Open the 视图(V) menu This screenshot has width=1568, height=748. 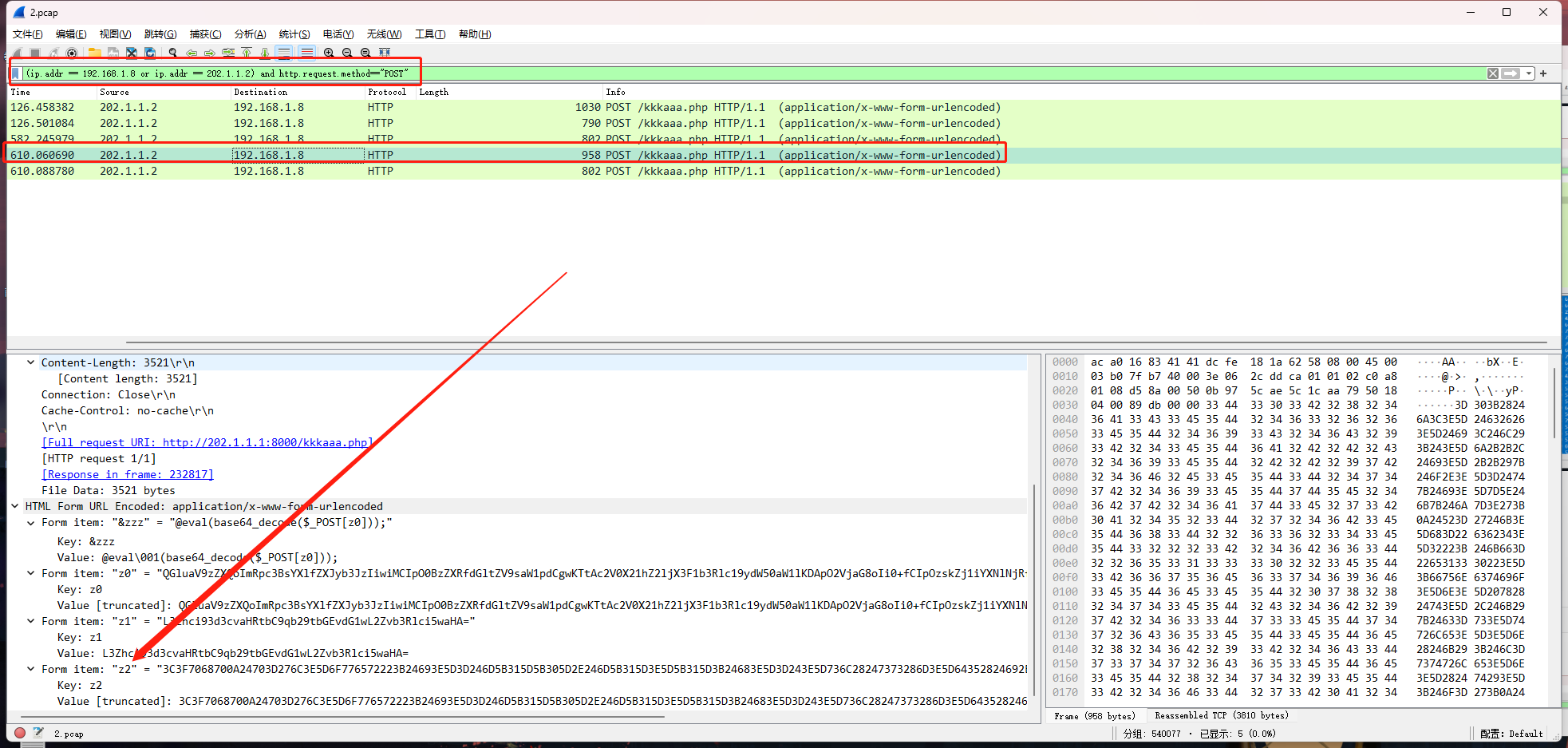coord(115,34)
